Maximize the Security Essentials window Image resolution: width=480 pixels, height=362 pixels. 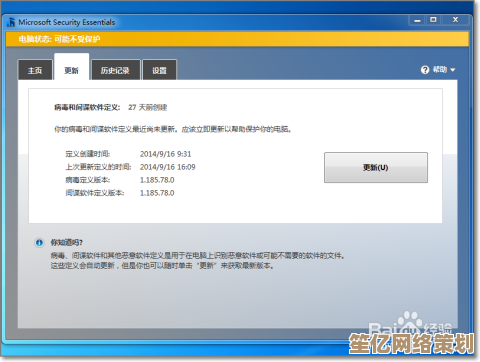click(x=433, y=20)
